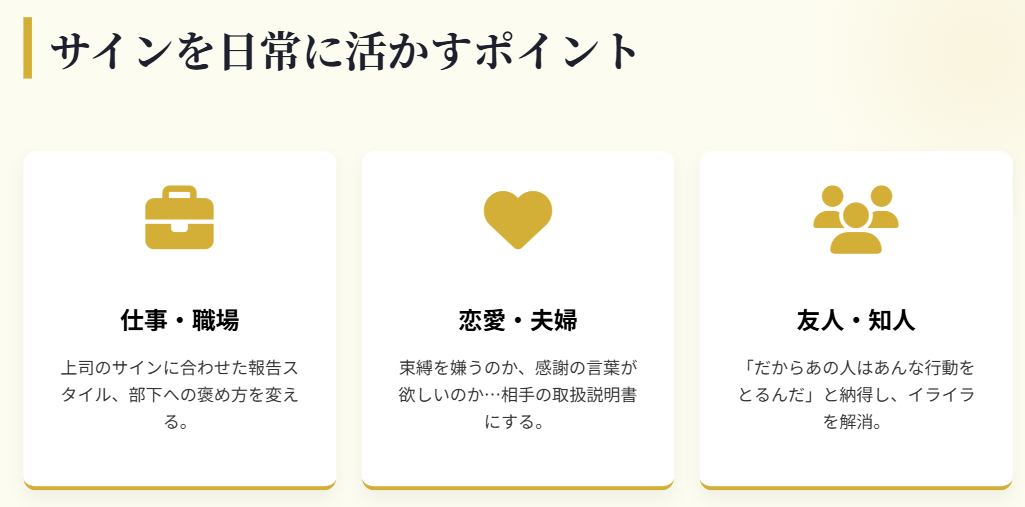Click the text line starting with 上司のサイン

tap(179, 367)
